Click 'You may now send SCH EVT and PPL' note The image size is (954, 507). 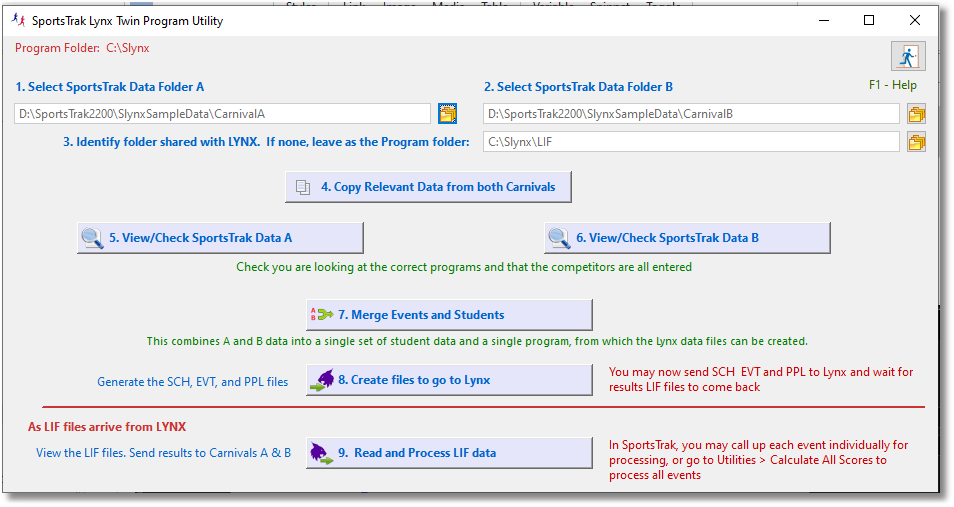(x=761, y=379)
